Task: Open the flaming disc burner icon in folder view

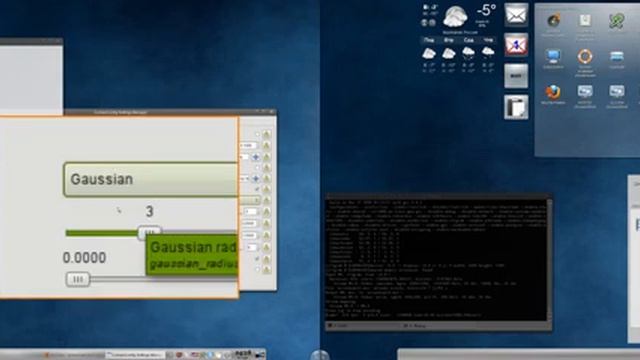Action: pyautogui.click(x=553, y=20)
